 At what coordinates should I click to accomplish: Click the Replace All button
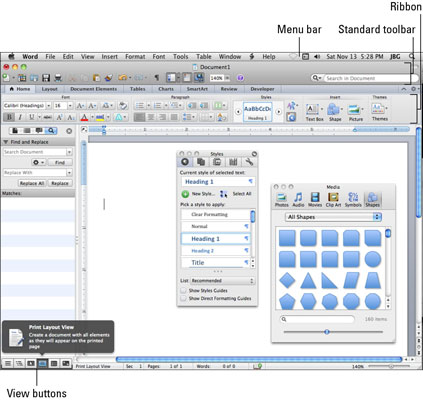(32, 183)
